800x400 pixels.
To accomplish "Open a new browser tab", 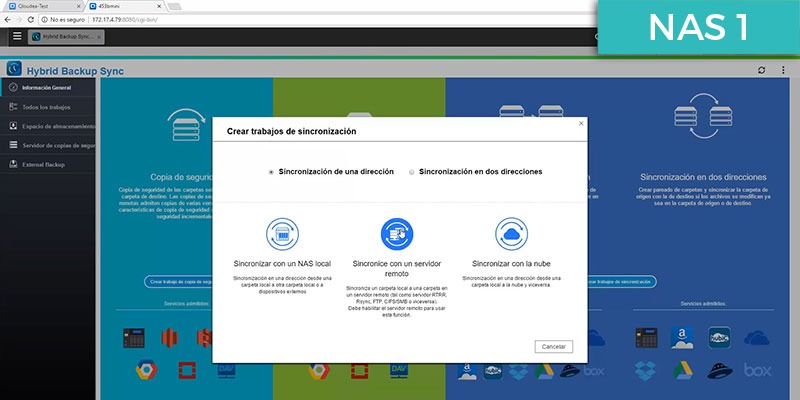I will pyautogui.click(x=174, y=6).
